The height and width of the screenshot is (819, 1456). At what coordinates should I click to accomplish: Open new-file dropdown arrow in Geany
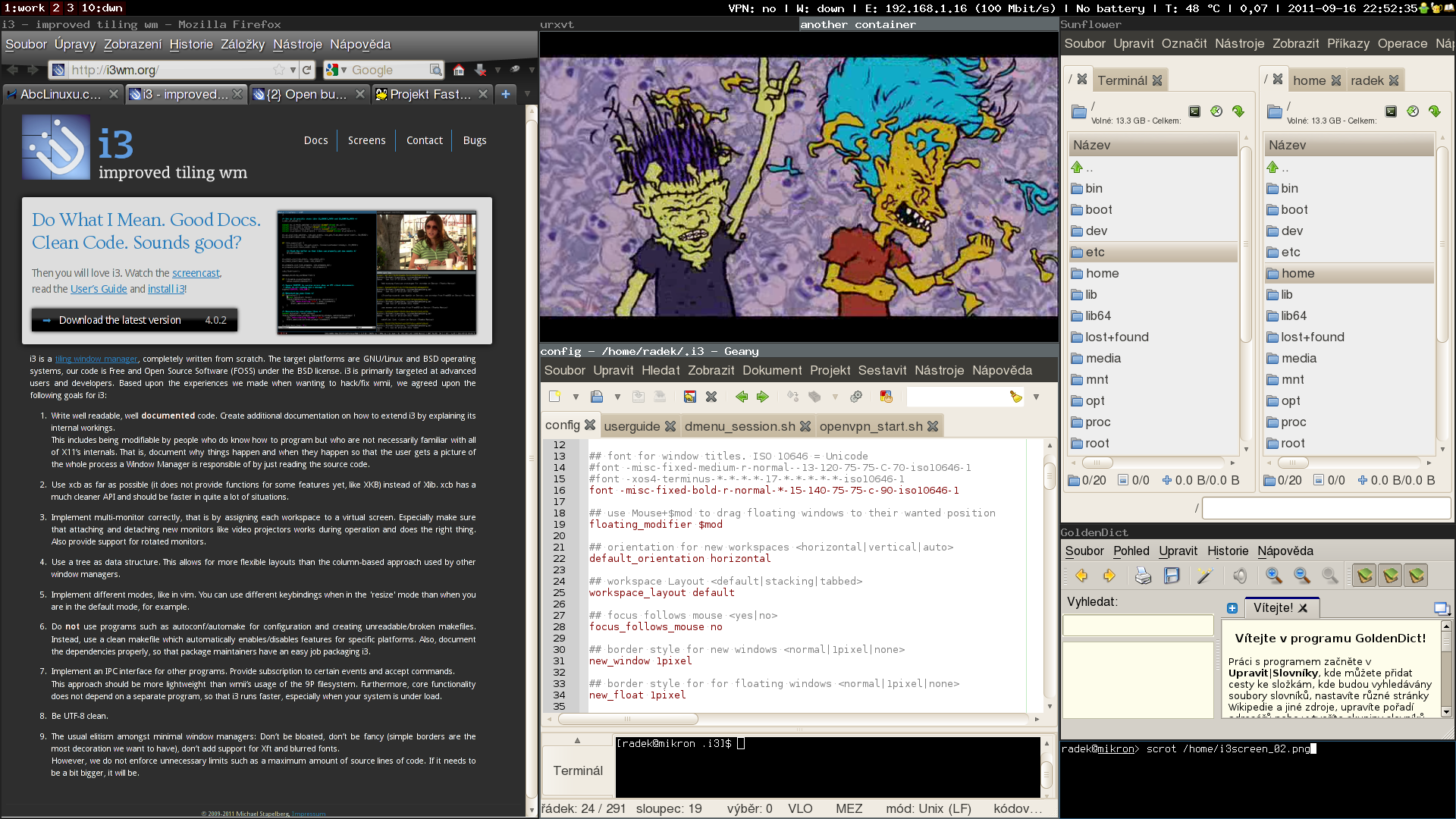(576, 397)
